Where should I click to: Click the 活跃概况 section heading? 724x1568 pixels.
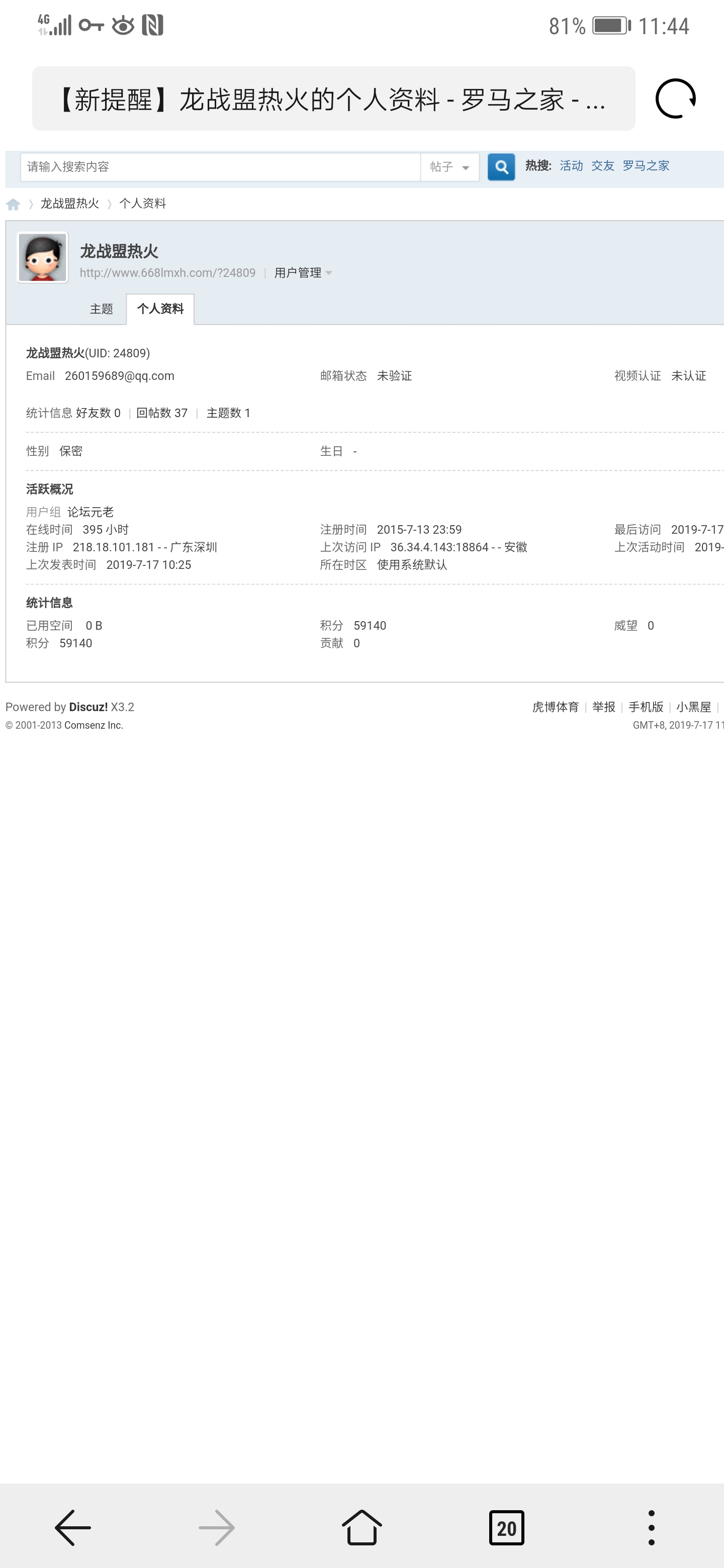[49, 489]
